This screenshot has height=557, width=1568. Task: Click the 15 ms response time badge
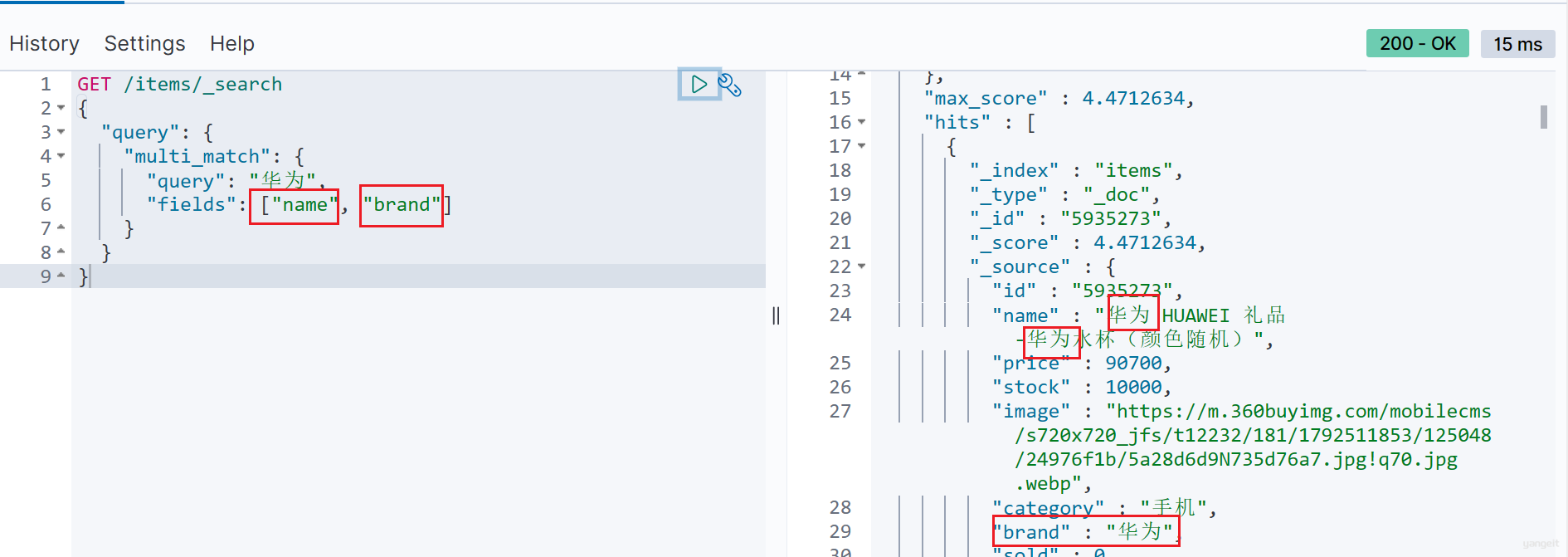point(1517,44)
